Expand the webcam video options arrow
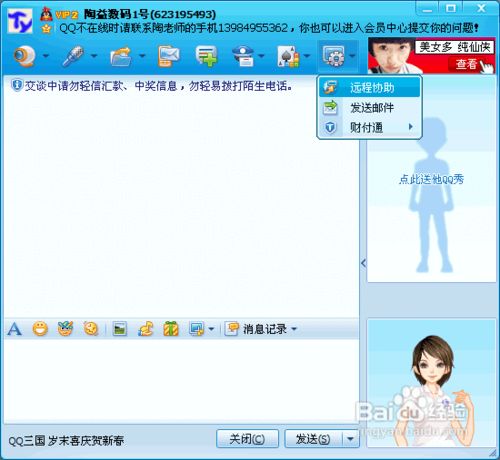The width and height of the screenshot is (500, 460). (46, 56)
